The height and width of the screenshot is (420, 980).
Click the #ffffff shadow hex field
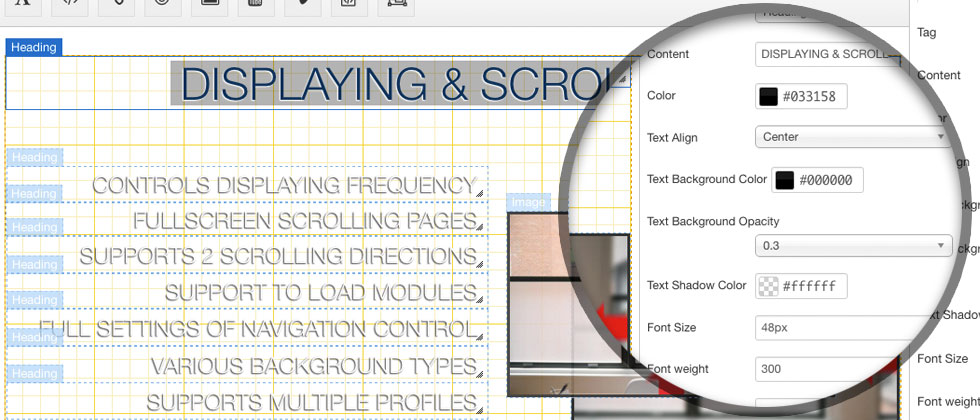[809, 286]
